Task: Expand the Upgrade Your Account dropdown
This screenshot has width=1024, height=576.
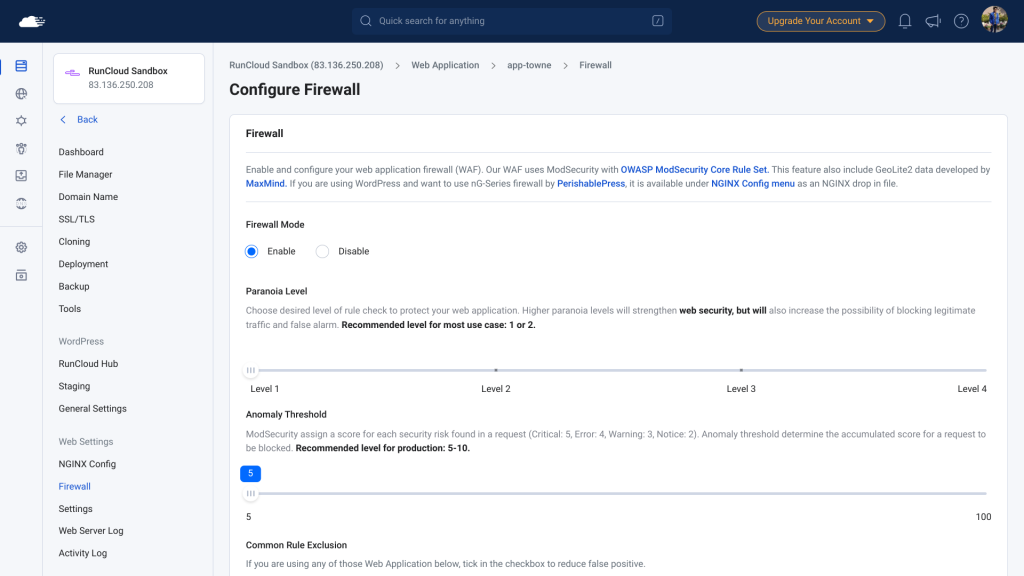Action: [x=820, y=21]
